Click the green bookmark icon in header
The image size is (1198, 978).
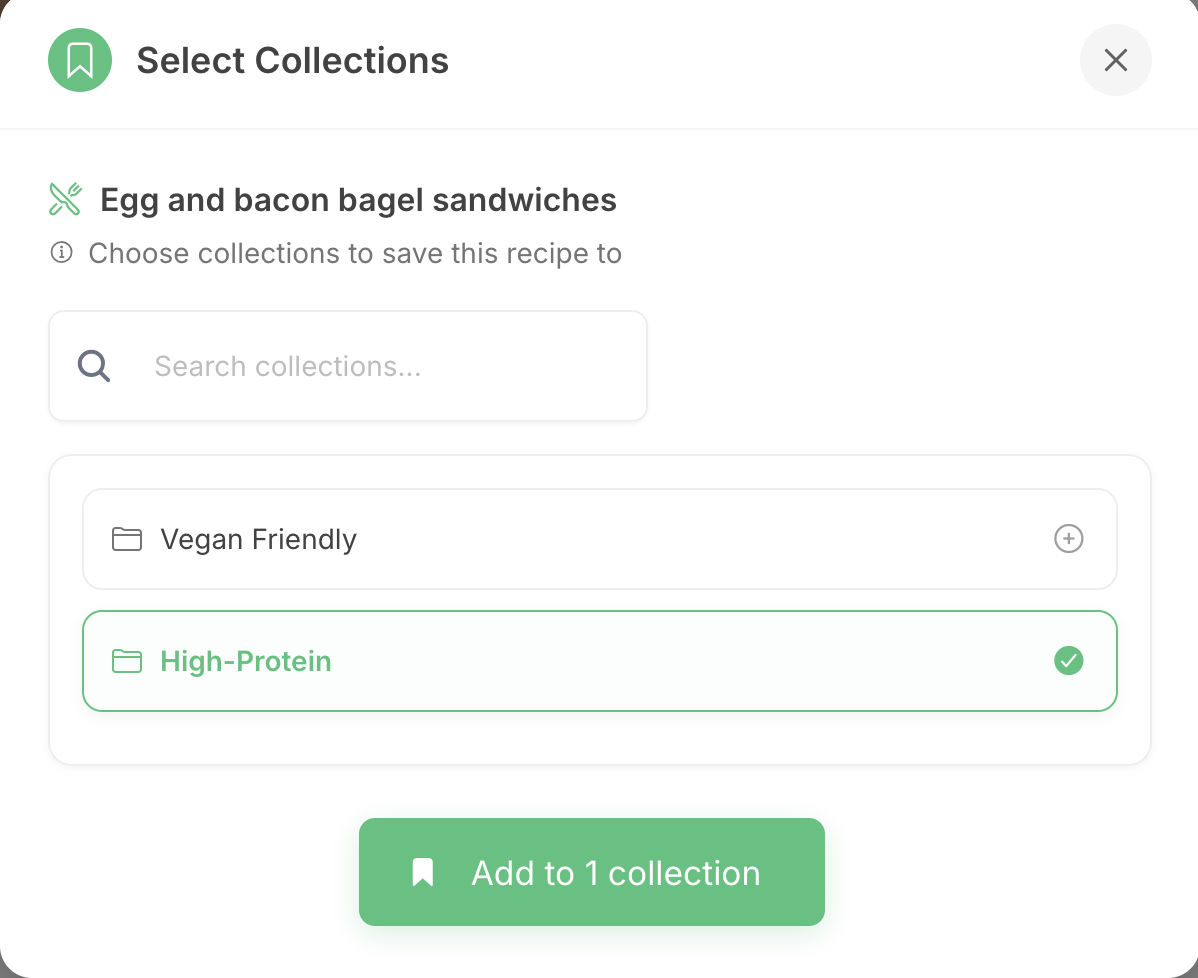pos(80,60)
